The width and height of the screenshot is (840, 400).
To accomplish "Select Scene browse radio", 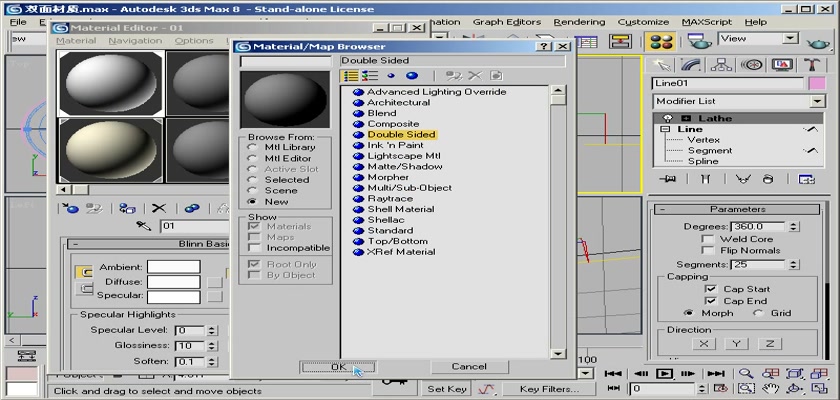I will pyautogui.click(x=252, y=190).
